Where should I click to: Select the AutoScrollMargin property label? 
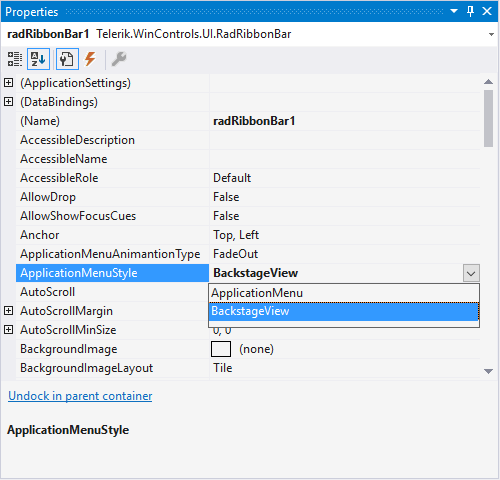[x=66, y=311]
